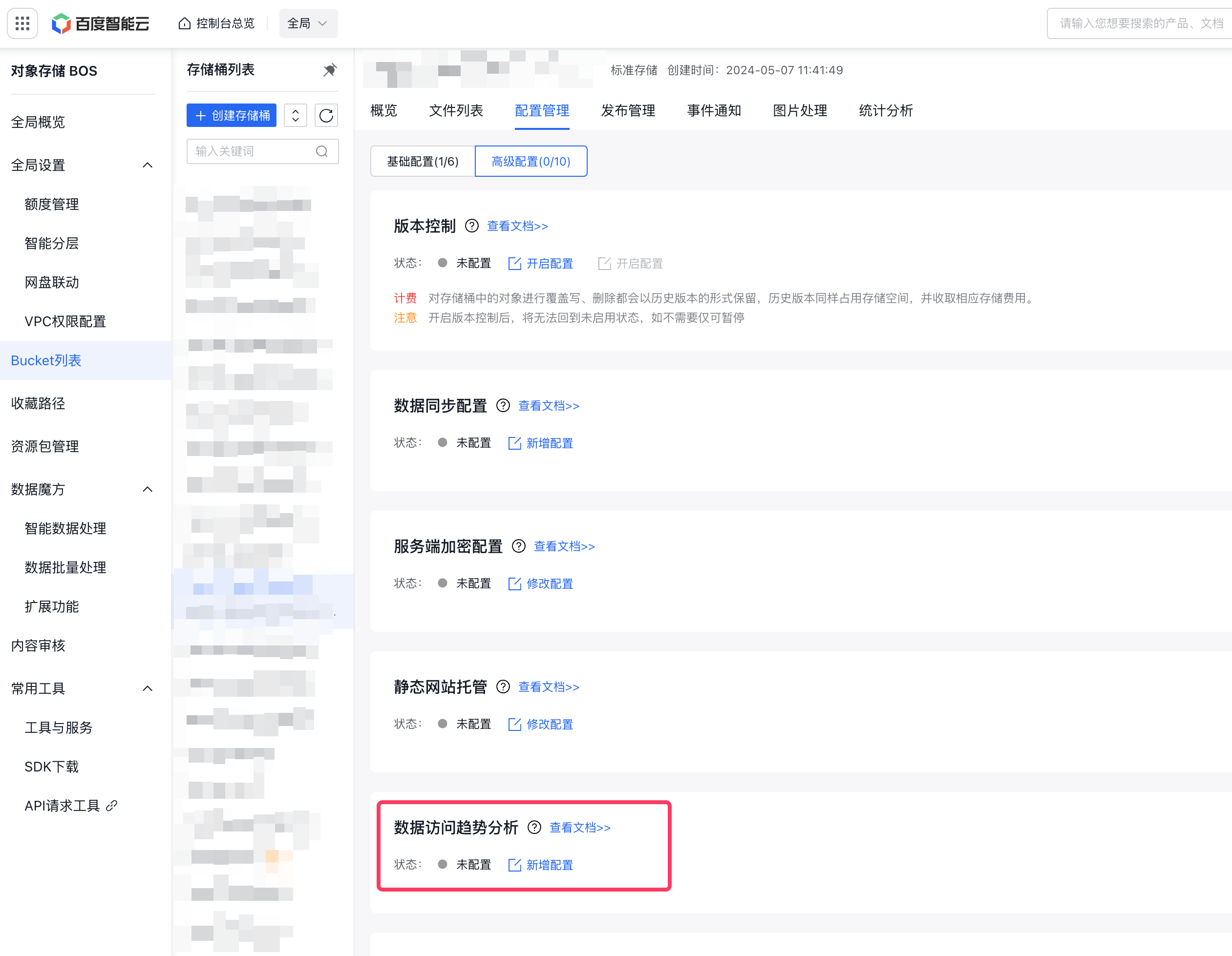1232x956 pixels.
Task: Open 智能数据处理
Action: [x=65, y=528]
